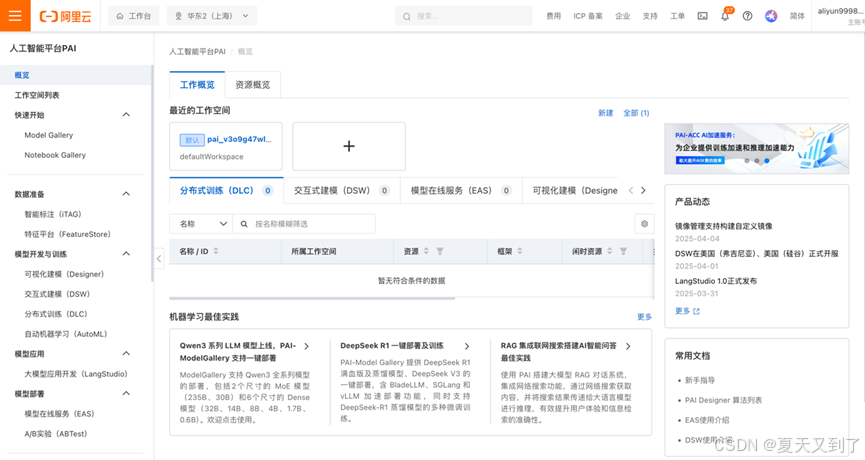The image size is (865, 460).
Task: Open the hamburger main menu
Action: tap(15, 15)
